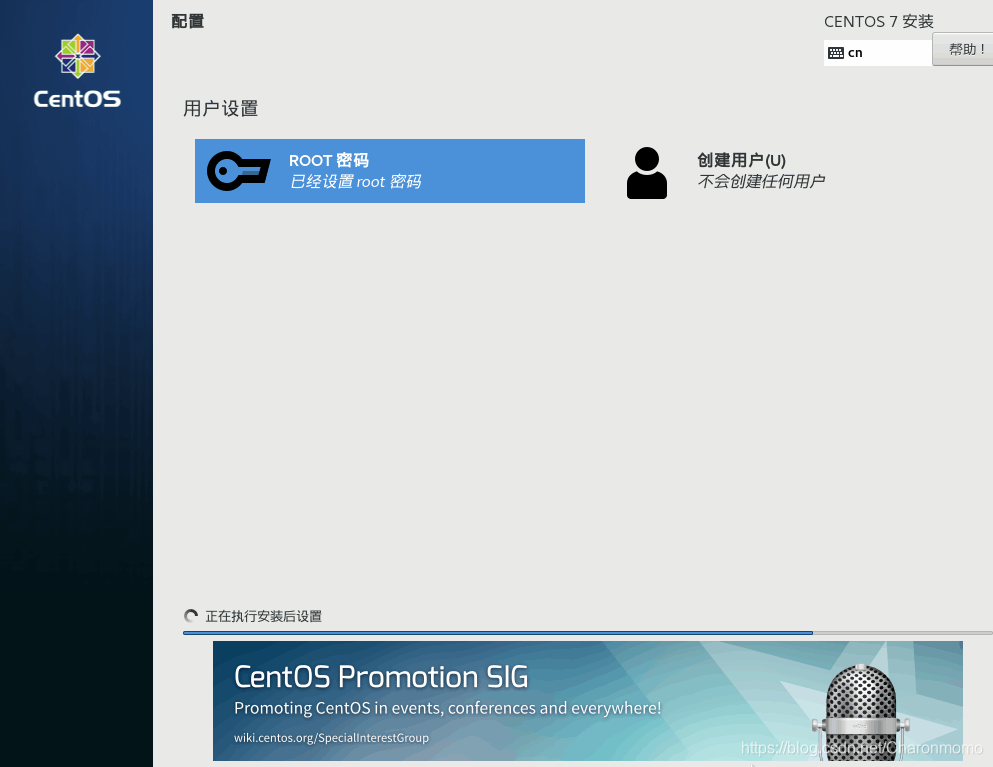This screenshot has height=767, width=993.
Task: Click the spinner icon beside 正在执行安装后设置
Action: [191, 616]
